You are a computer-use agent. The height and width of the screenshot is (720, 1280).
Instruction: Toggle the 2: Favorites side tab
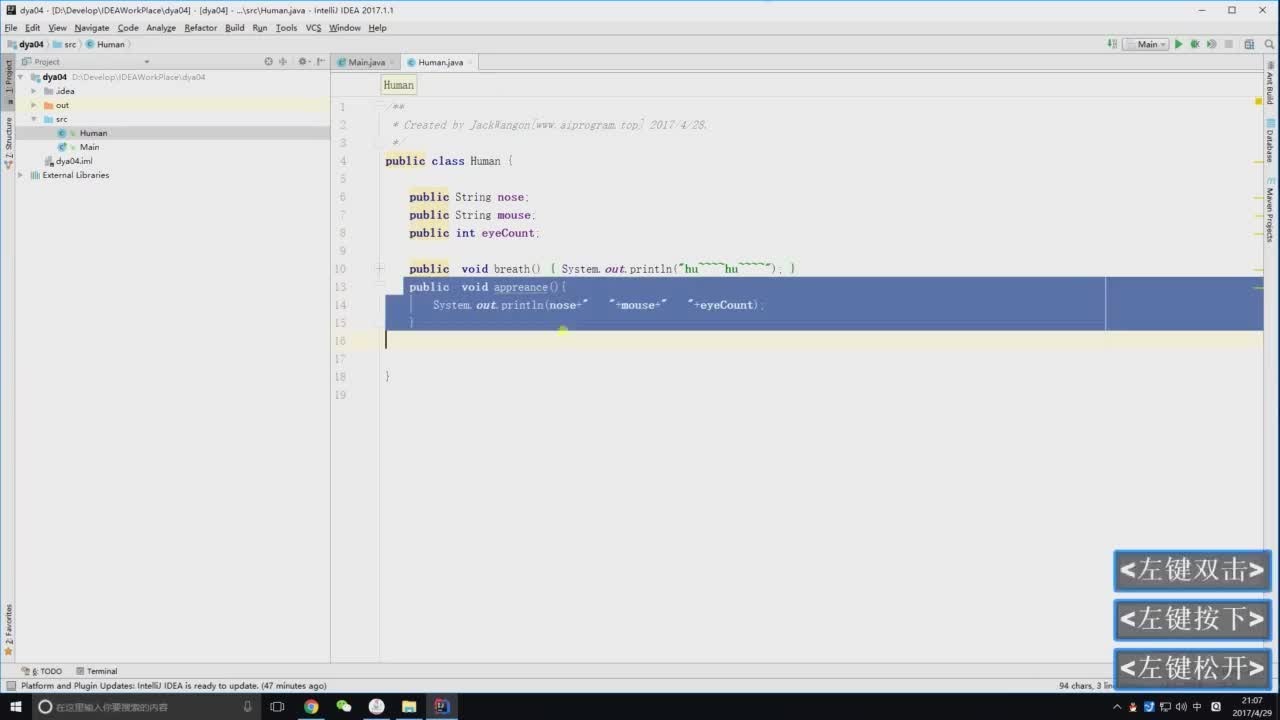[x=8, y=630]
